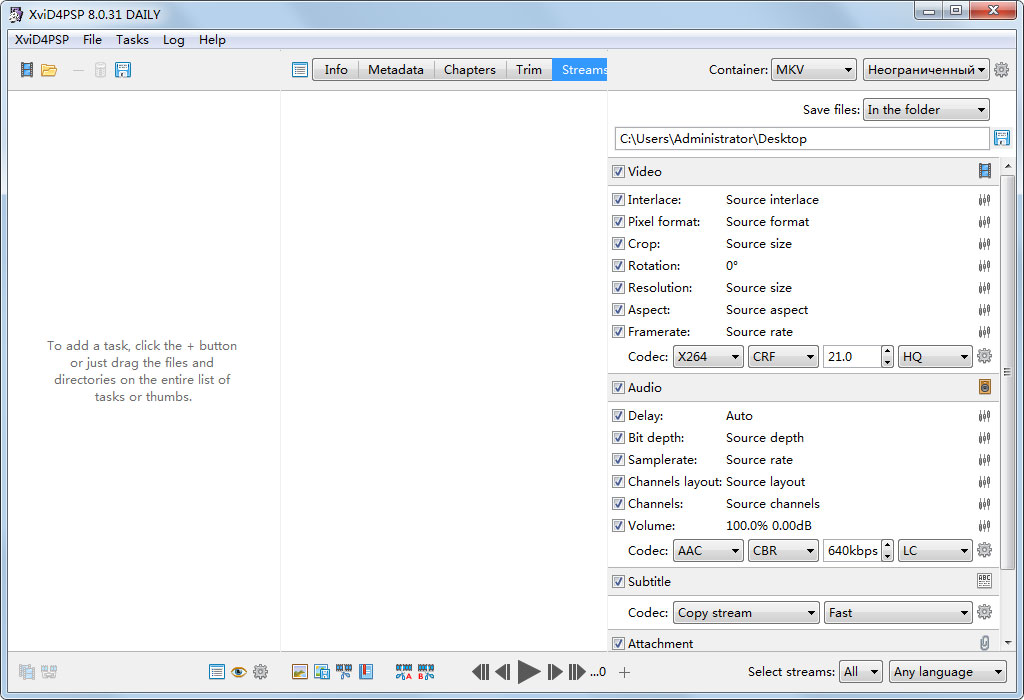The image size is (1024, 700).
Task: Switch to the Metadata tab
Action: [x=396, y=70]
